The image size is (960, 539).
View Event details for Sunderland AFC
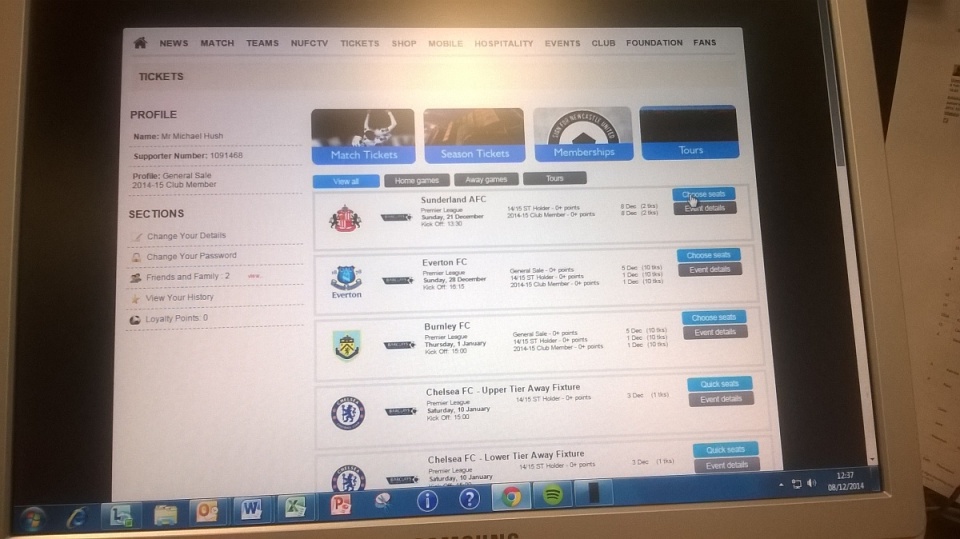click(x=705, y=208)
